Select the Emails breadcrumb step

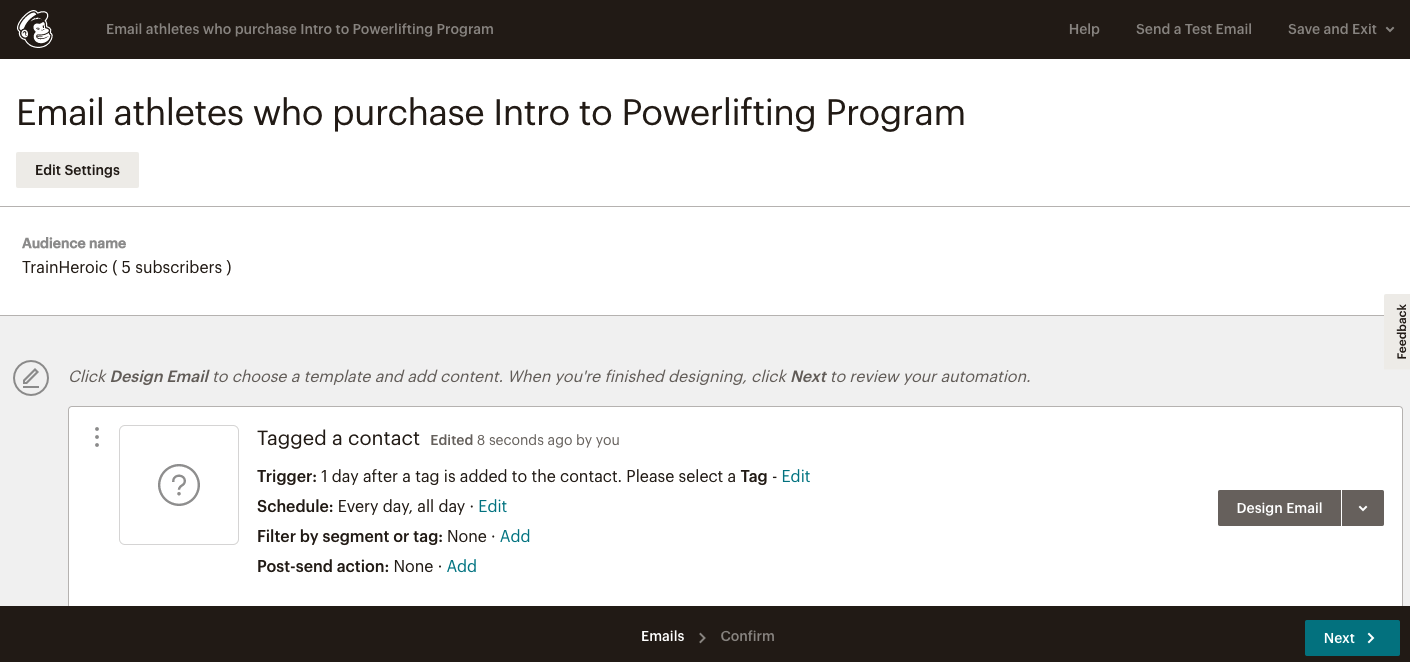pos(663,636)
